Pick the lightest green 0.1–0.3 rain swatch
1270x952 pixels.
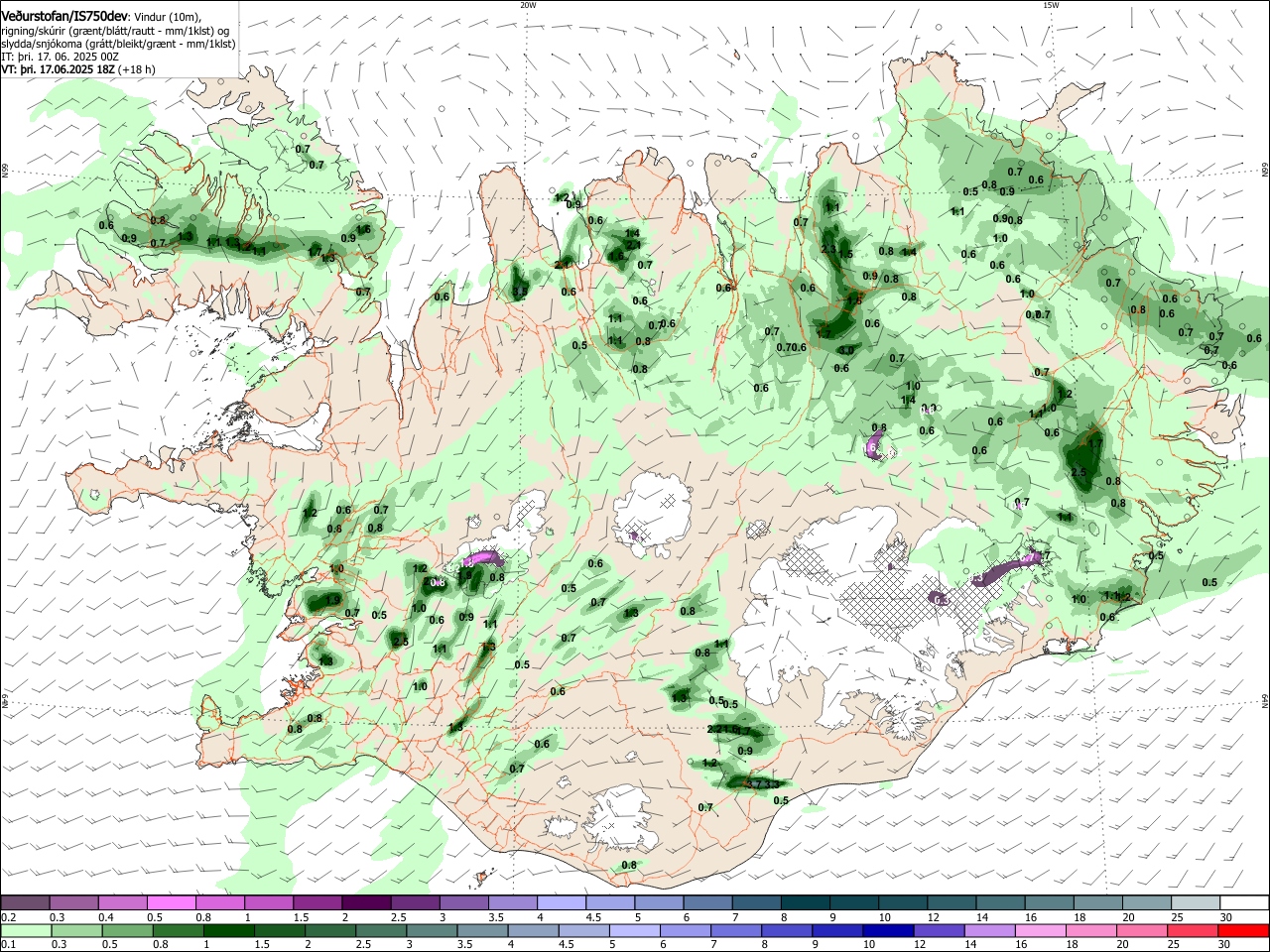click(26, 930)
